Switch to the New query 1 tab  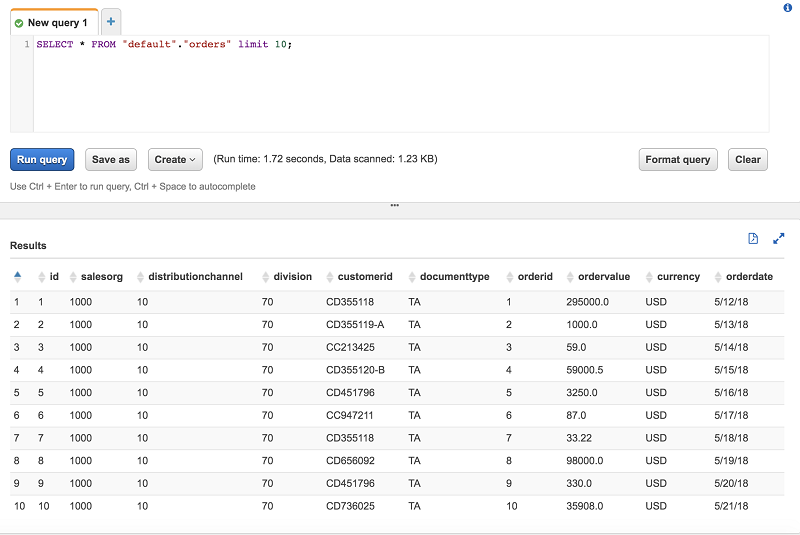[56, 22]
